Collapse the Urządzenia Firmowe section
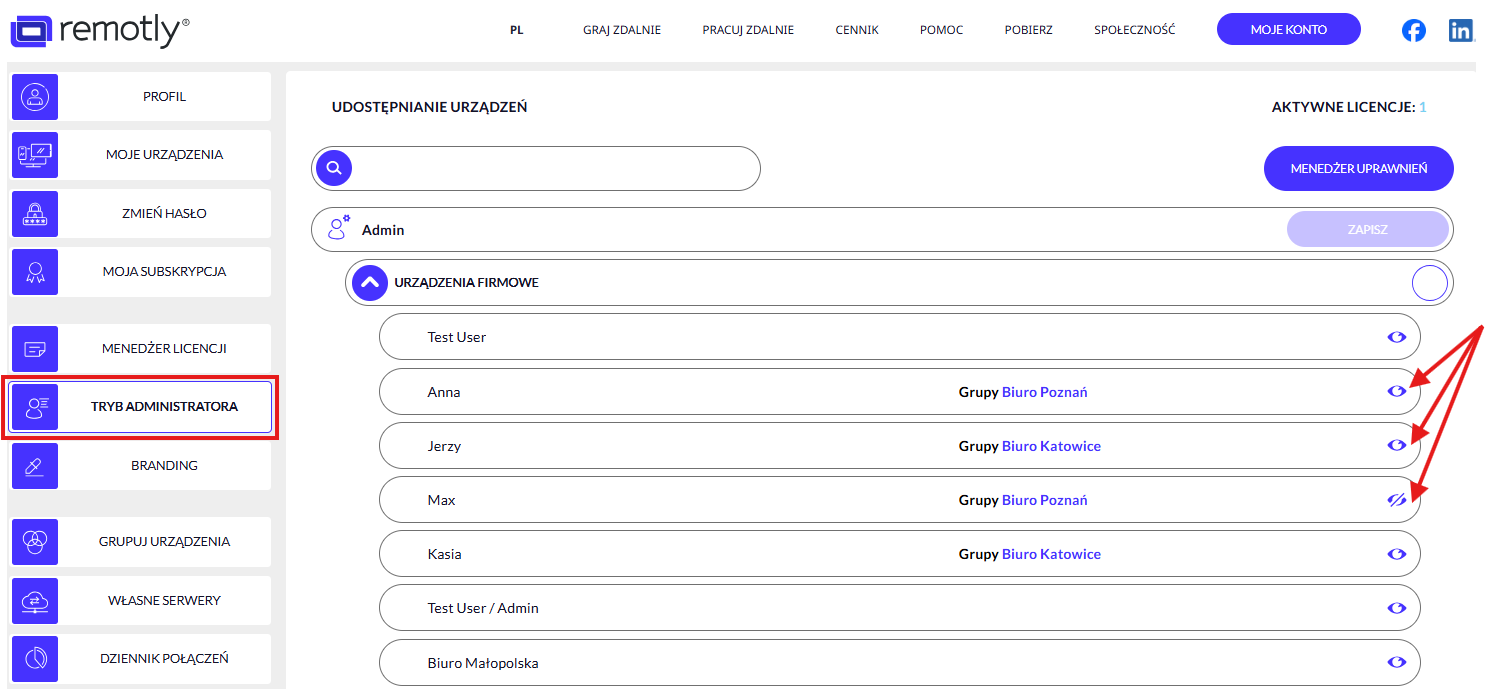Image resolution: width=1485 pixels, height=689 pixels. 370,283
